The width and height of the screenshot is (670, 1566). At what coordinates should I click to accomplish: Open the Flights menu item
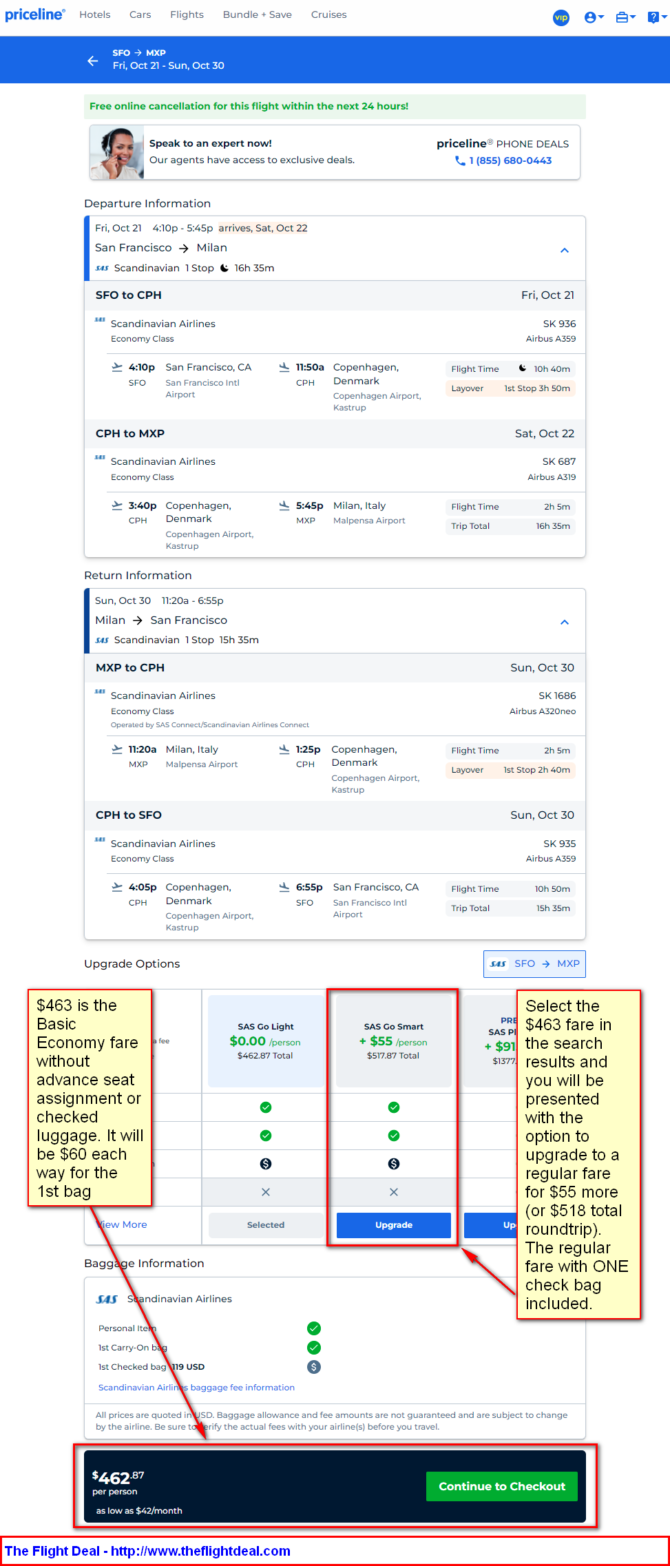187,15
